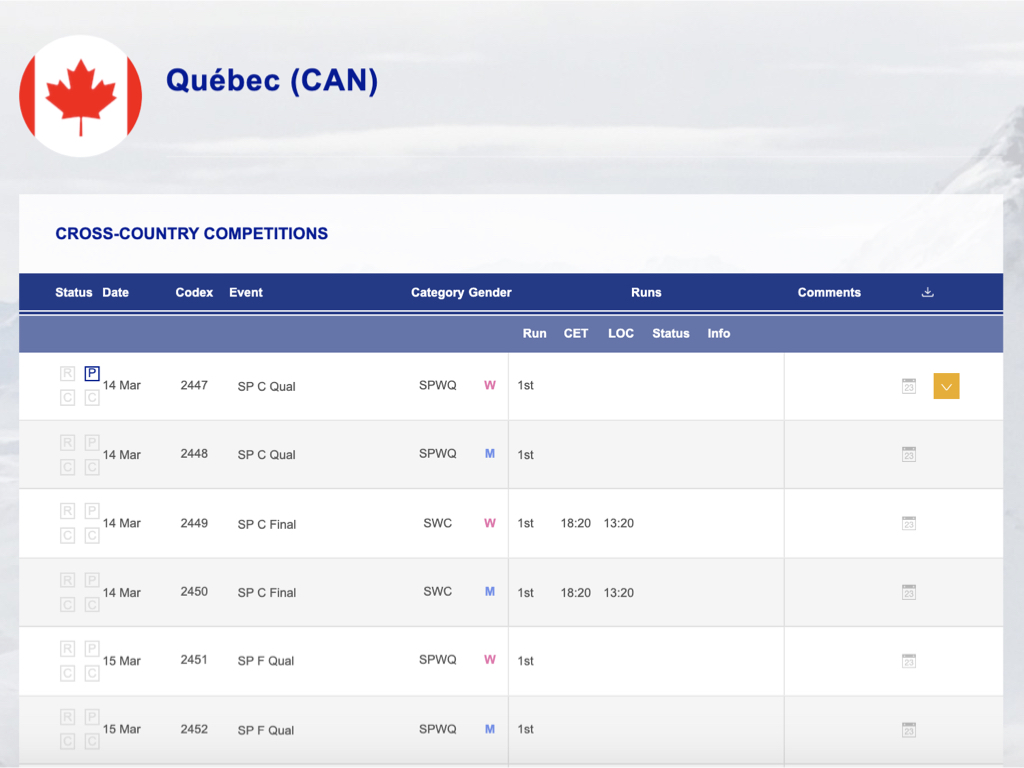This screenshot has height=768, width=1024.
Task: Click calendar icon for codex 2450 row
Action: click(908, 592)
